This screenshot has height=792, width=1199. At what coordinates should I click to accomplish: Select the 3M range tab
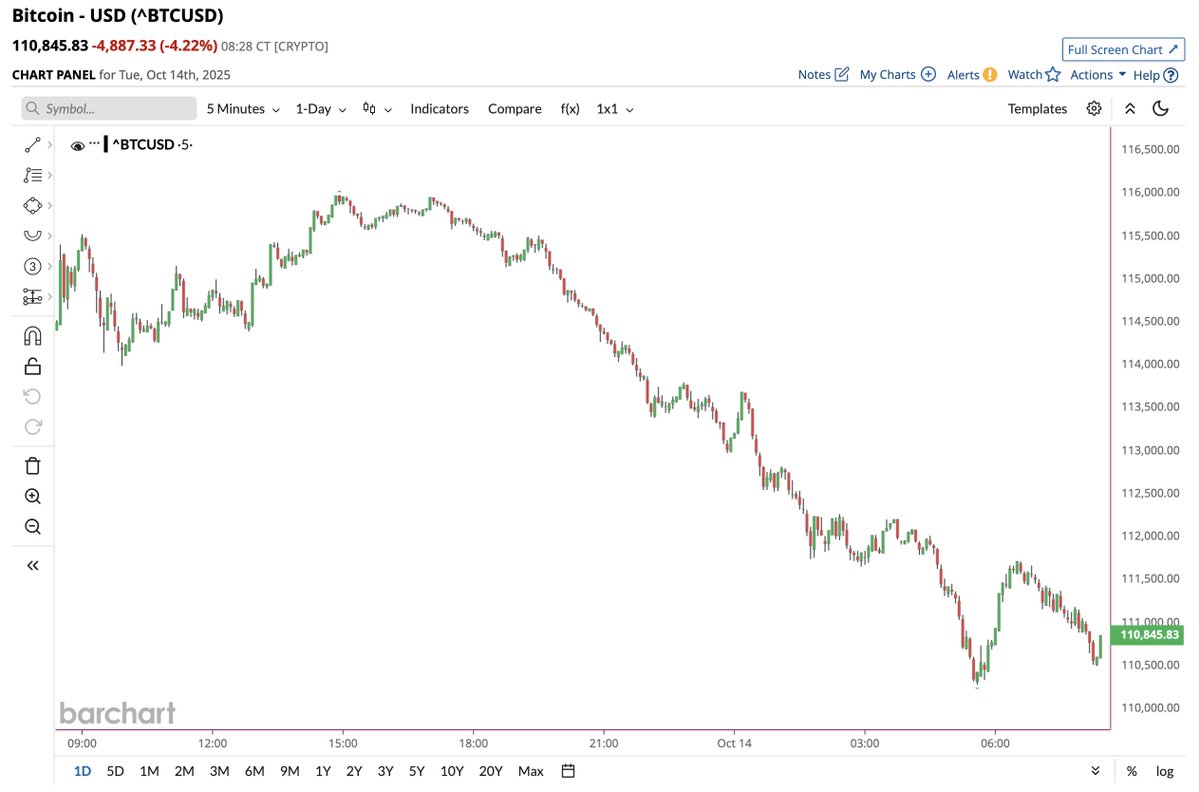click(219, 771)
